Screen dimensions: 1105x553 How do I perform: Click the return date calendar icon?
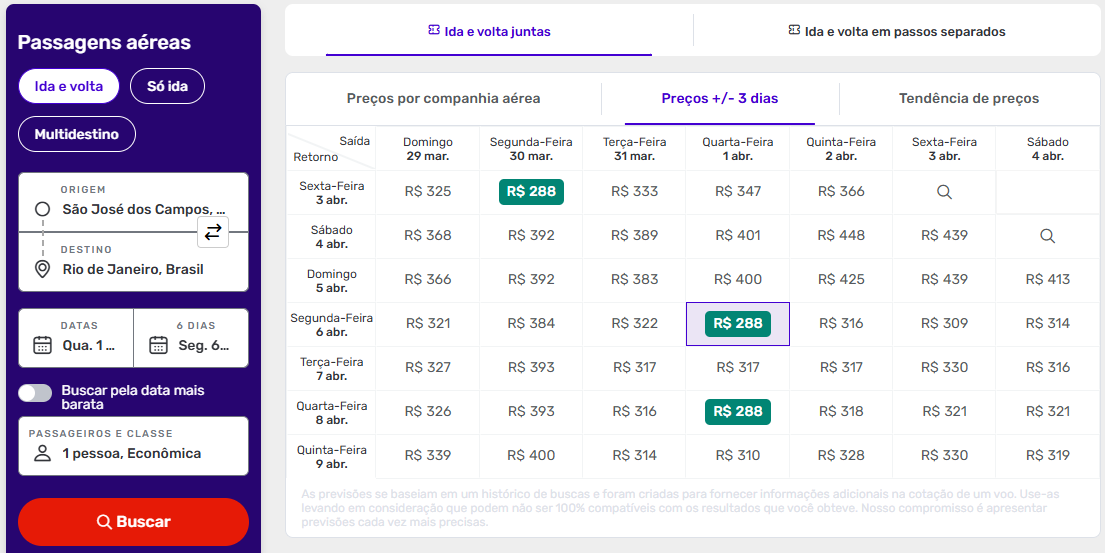[x=158, y=345]
